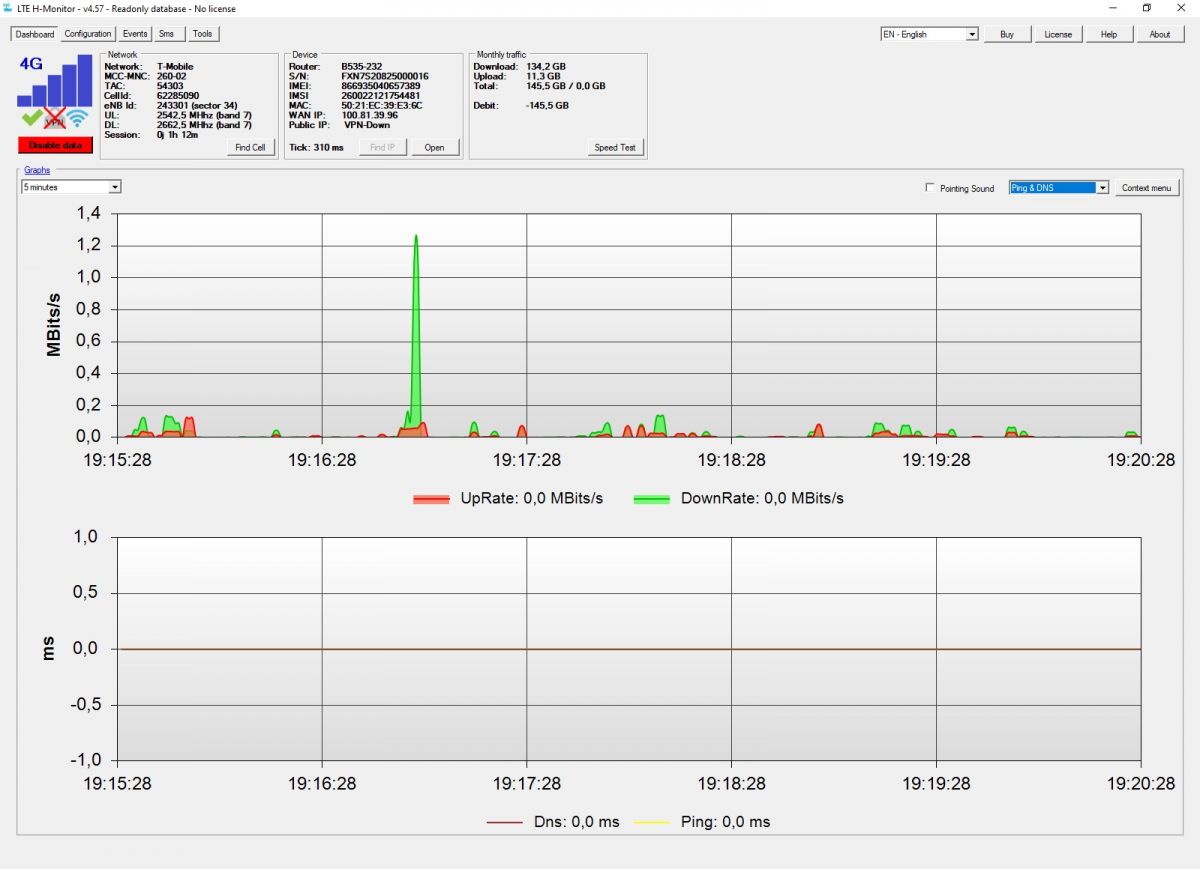Click the 4G signal strength bars icon
Image resolution: width=1200 pixels, height=869 pixels.
click(x=54, y=81)
